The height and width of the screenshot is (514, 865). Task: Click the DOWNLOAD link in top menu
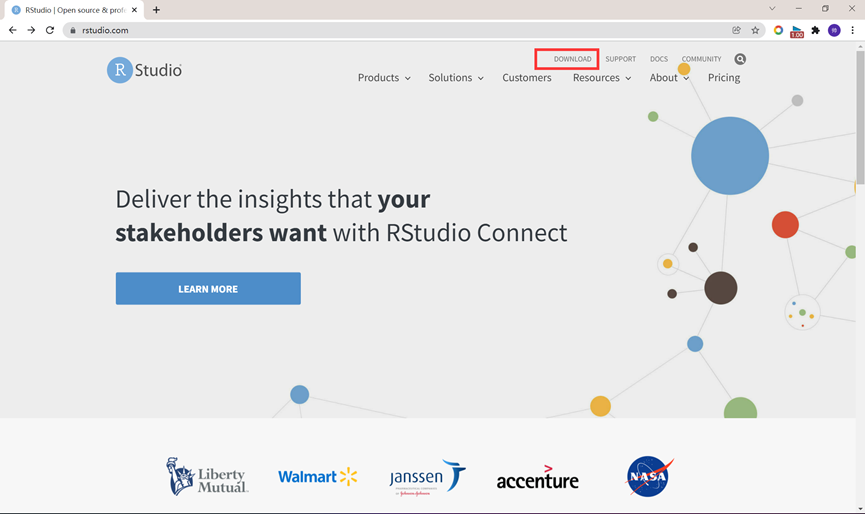tap(572, 59)
